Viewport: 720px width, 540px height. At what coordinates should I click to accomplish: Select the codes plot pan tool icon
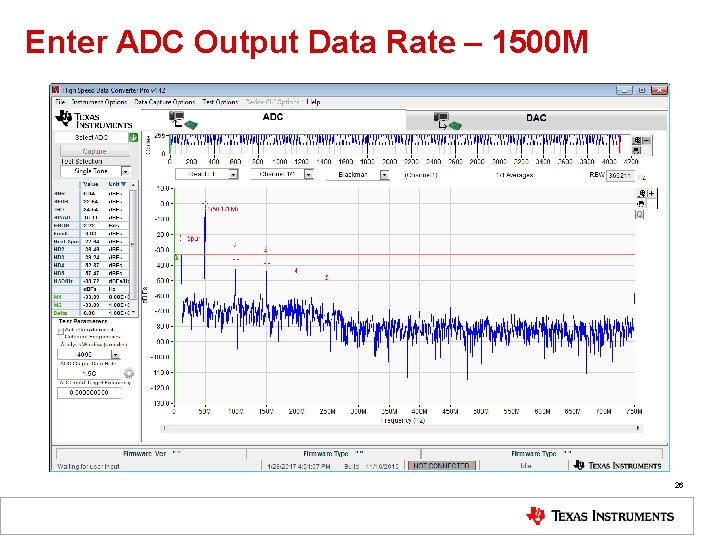coord(636,150)
